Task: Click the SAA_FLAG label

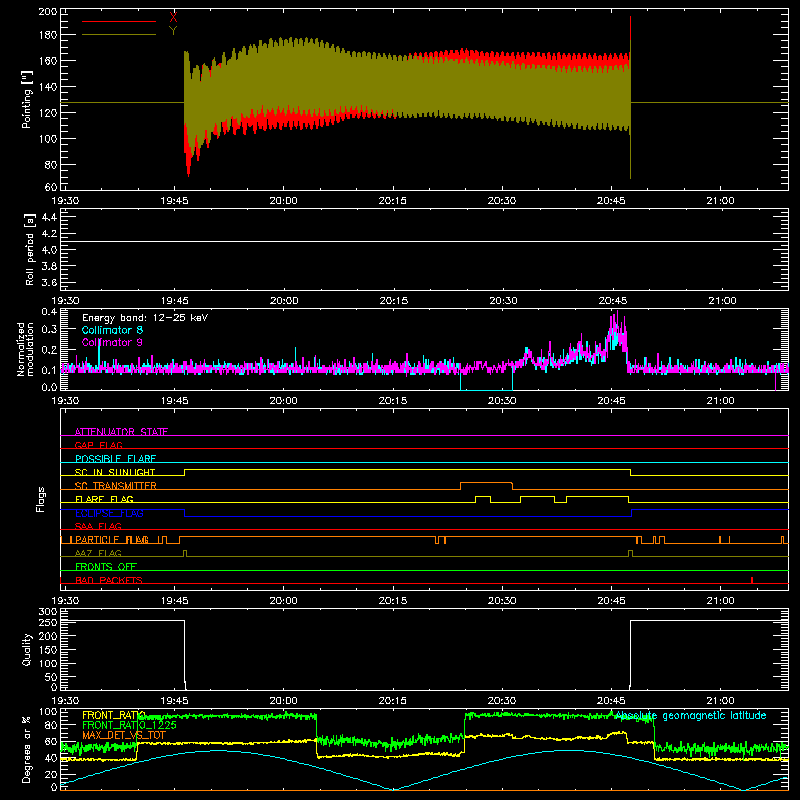Action: [98, 526]
